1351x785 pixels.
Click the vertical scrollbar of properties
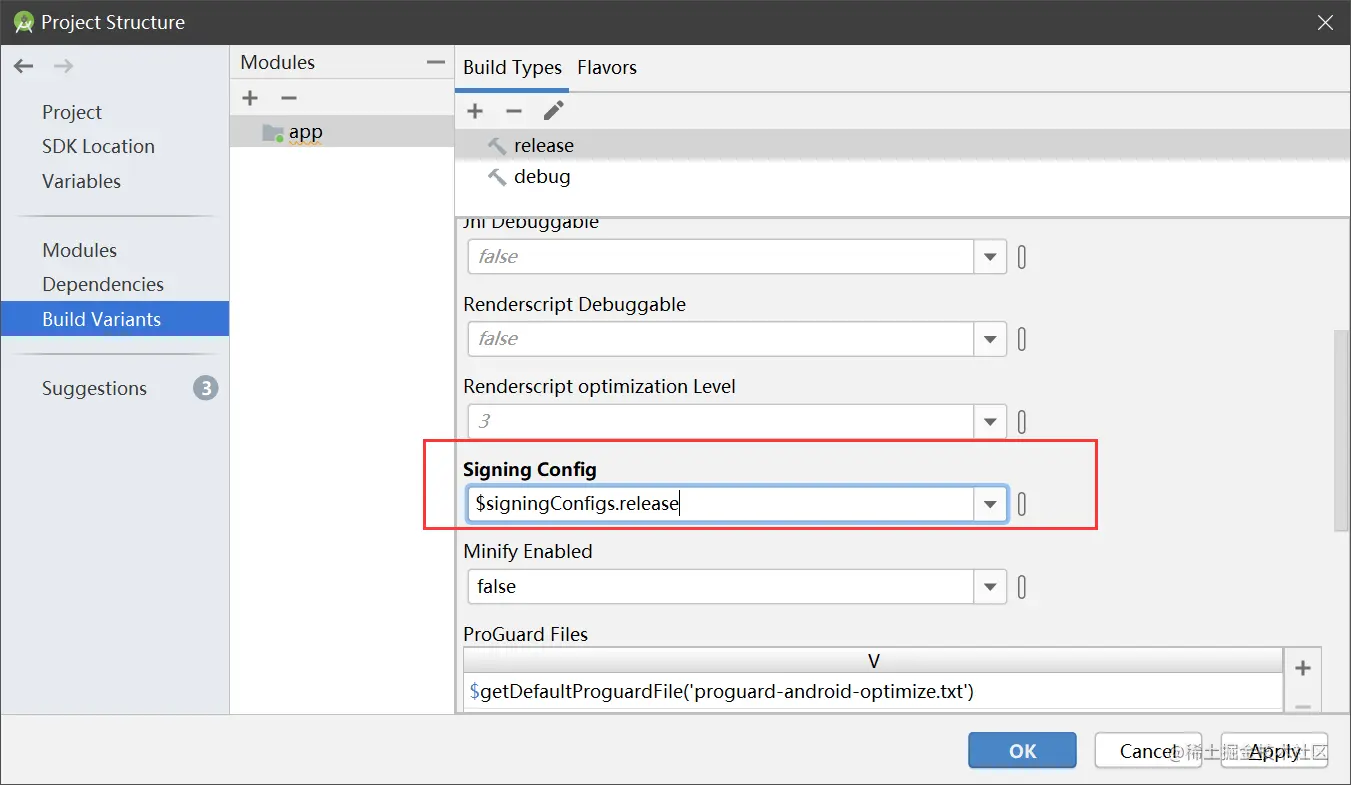click(1341, 430)
